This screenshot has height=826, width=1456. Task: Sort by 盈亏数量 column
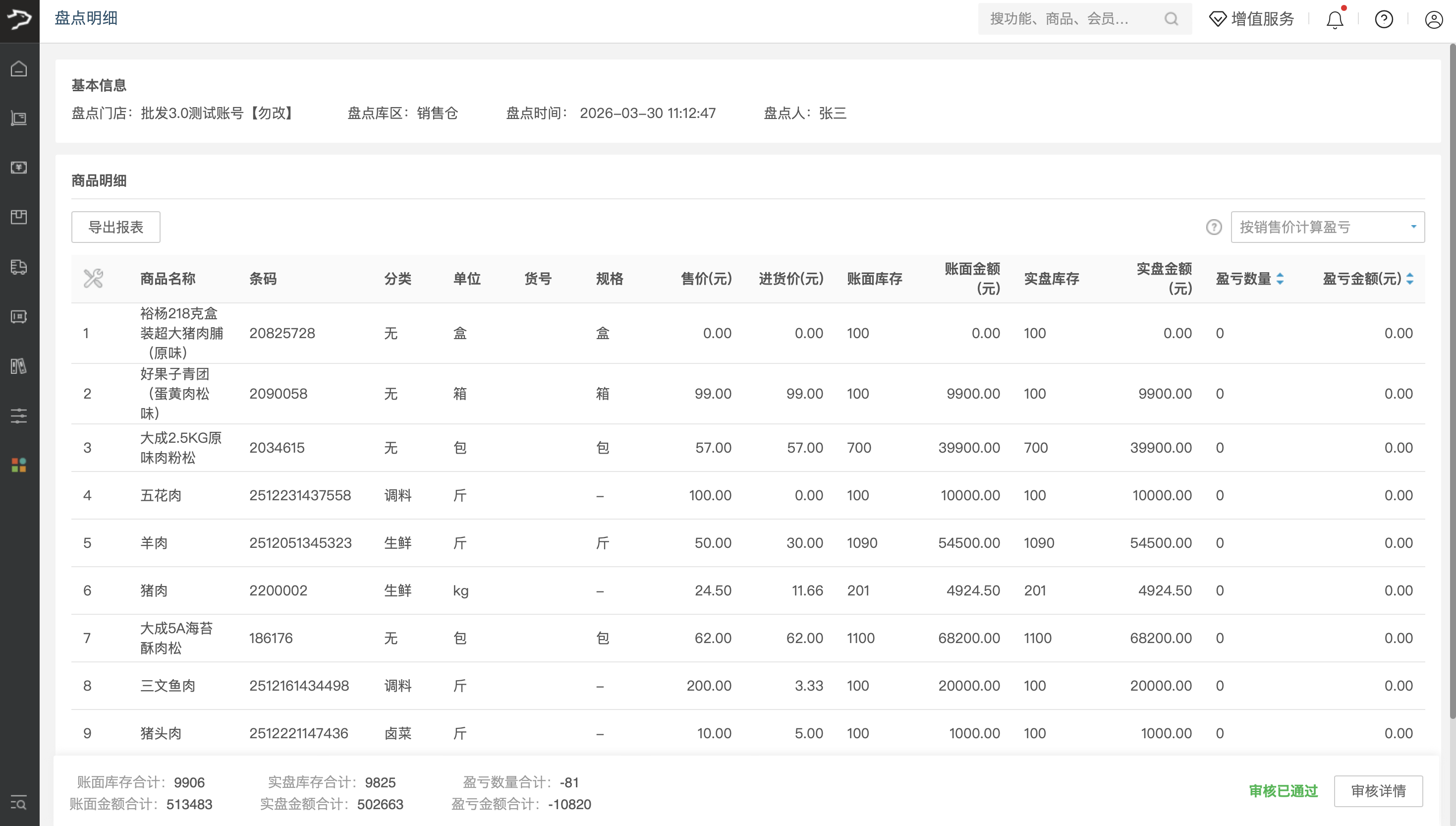point(1280,279)
